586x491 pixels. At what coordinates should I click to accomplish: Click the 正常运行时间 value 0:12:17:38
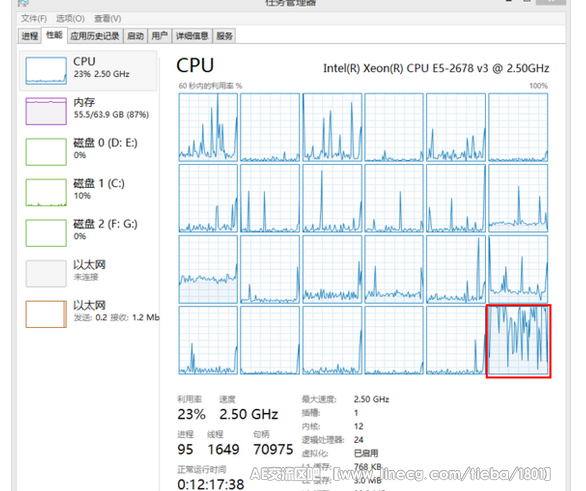210,485
